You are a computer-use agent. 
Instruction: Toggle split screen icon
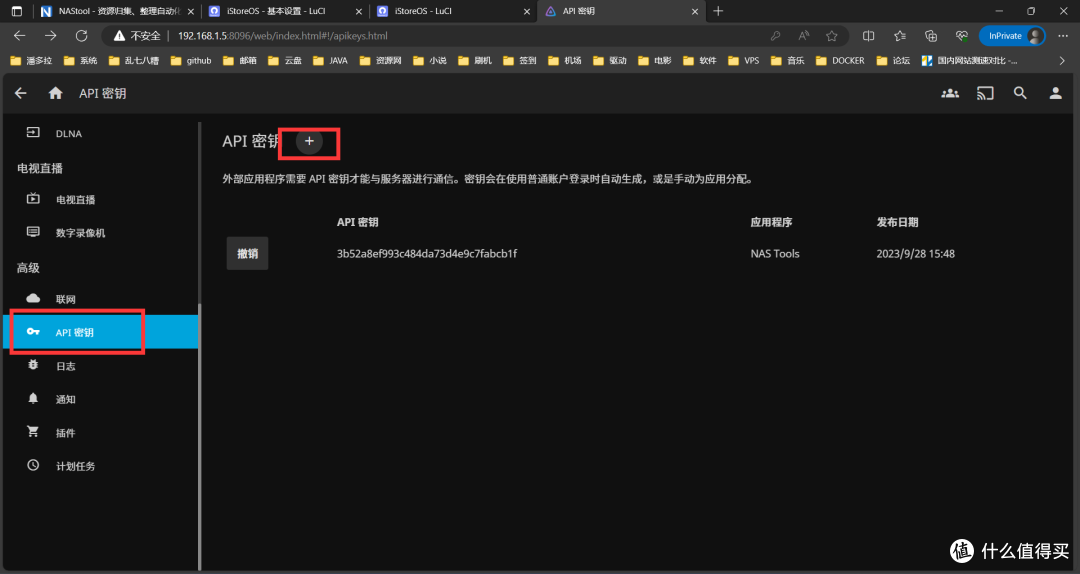(x=869, y=36)
